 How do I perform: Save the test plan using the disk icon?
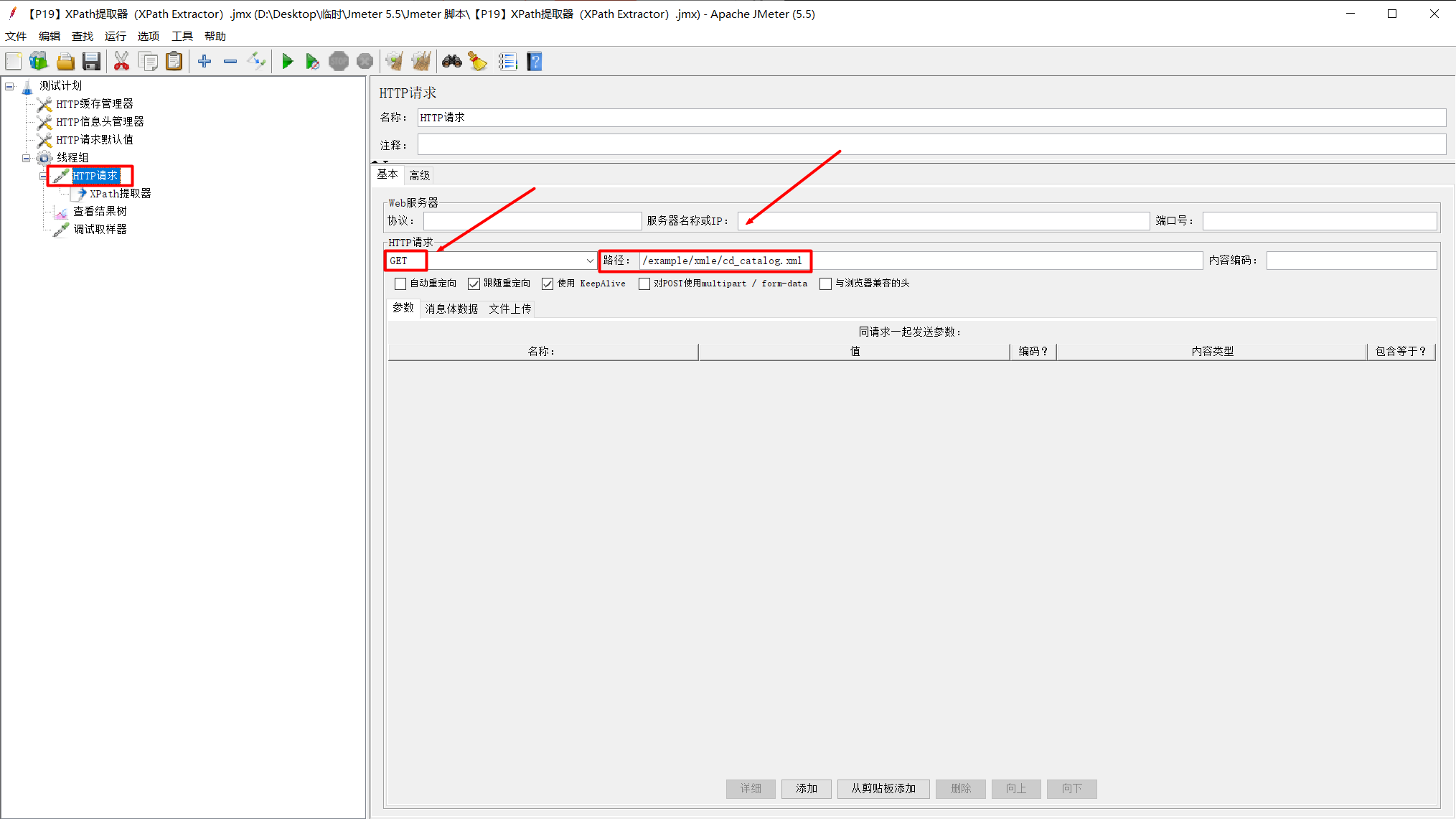click(x=91, y=61)
